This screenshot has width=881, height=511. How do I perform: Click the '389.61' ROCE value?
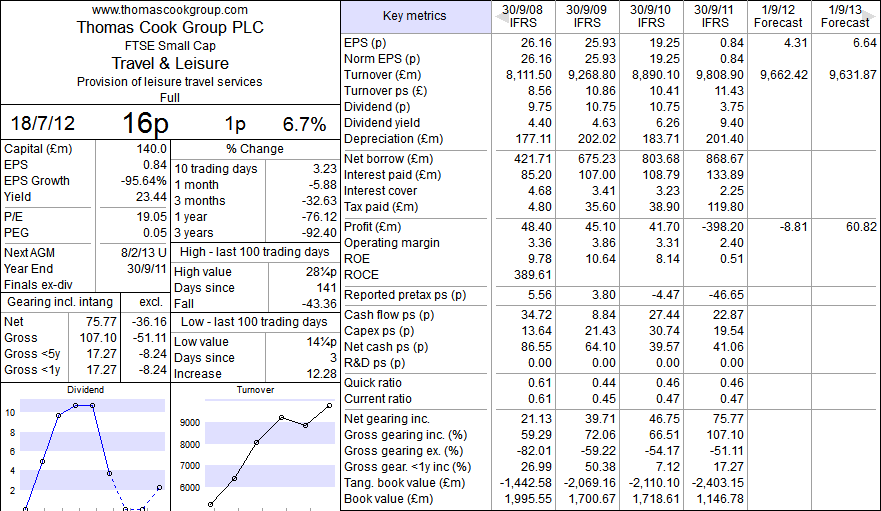tap(533, 275)
